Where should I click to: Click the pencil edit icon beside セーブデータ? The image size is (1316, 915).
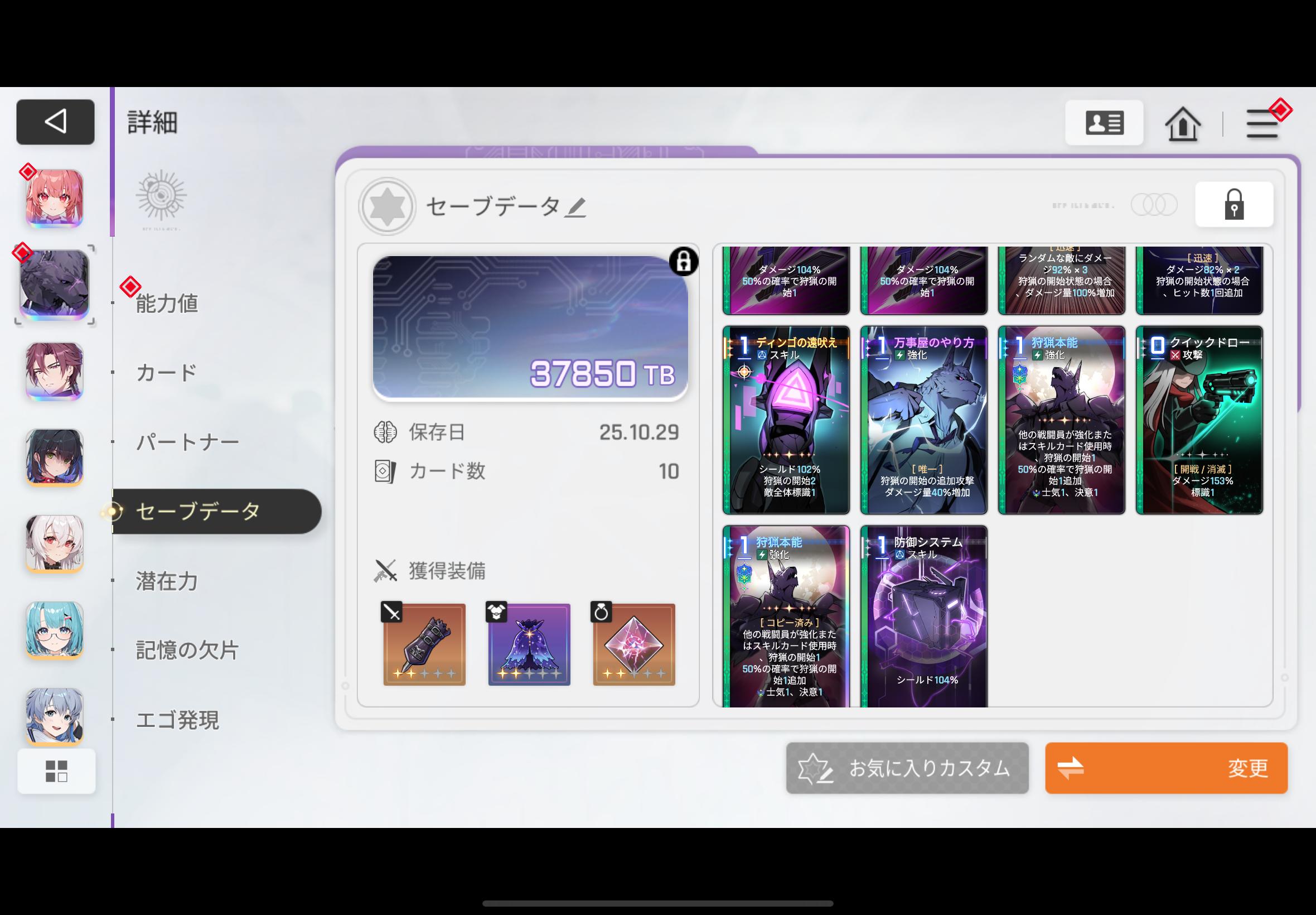(575, 208)
